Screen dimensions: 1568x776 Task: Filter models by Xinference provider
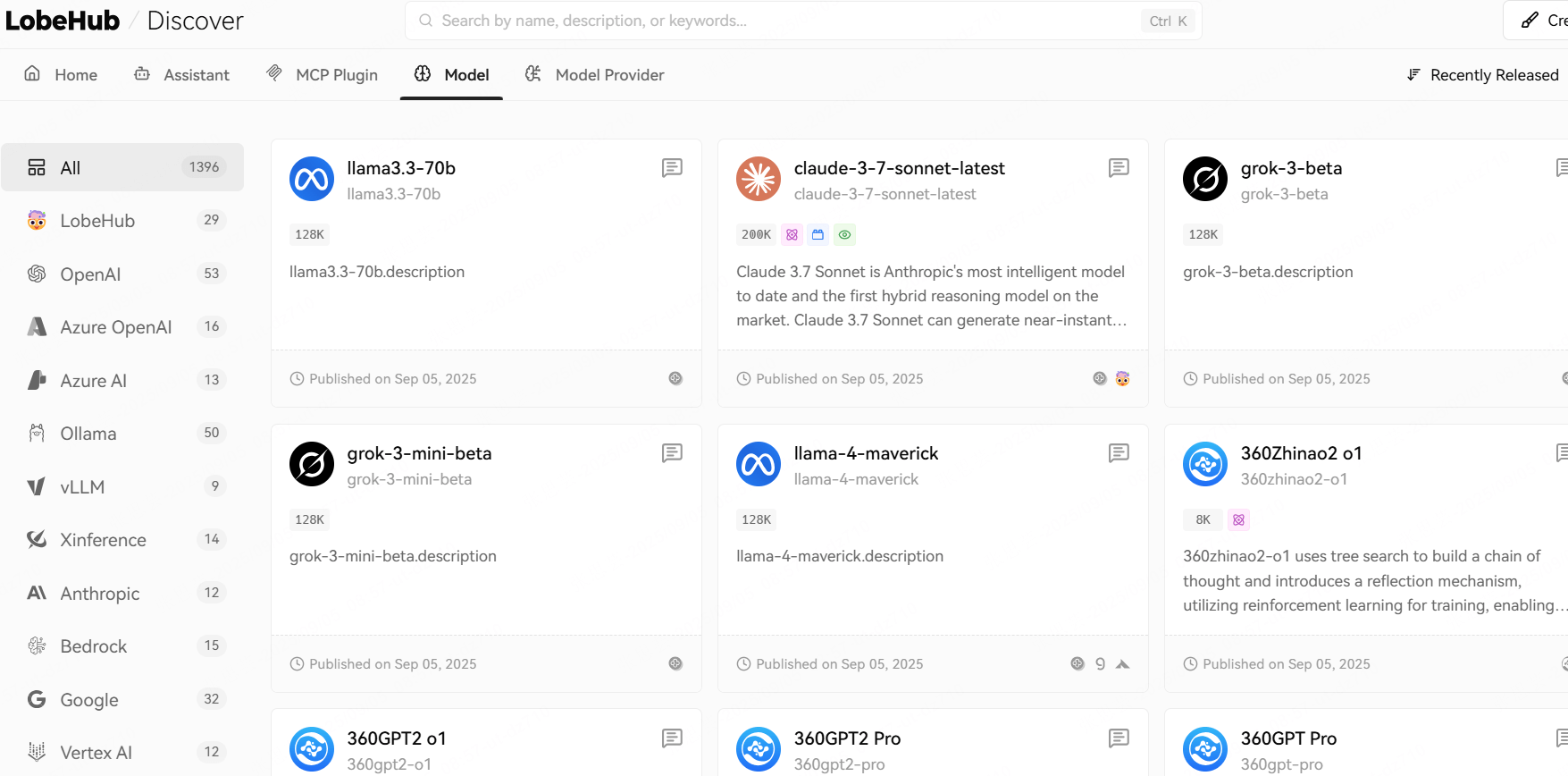tap(122, 540)
